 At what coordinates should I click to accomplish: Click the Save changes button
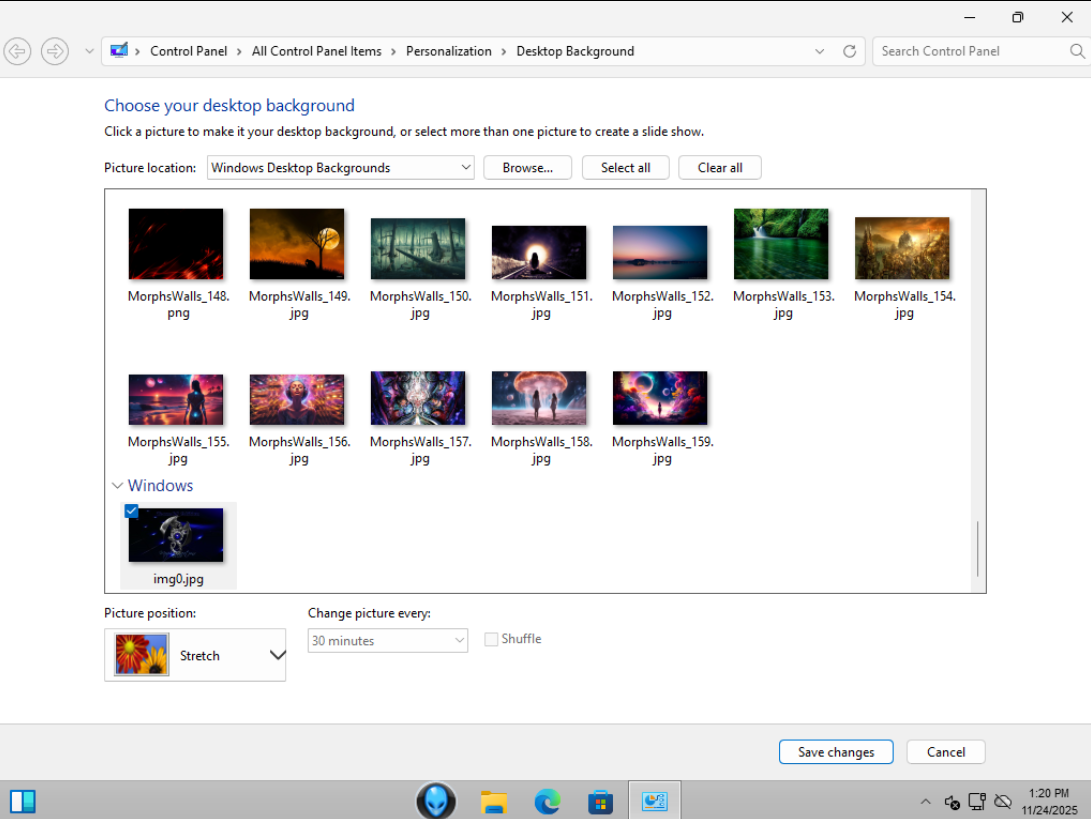click(x=836, y=752)
